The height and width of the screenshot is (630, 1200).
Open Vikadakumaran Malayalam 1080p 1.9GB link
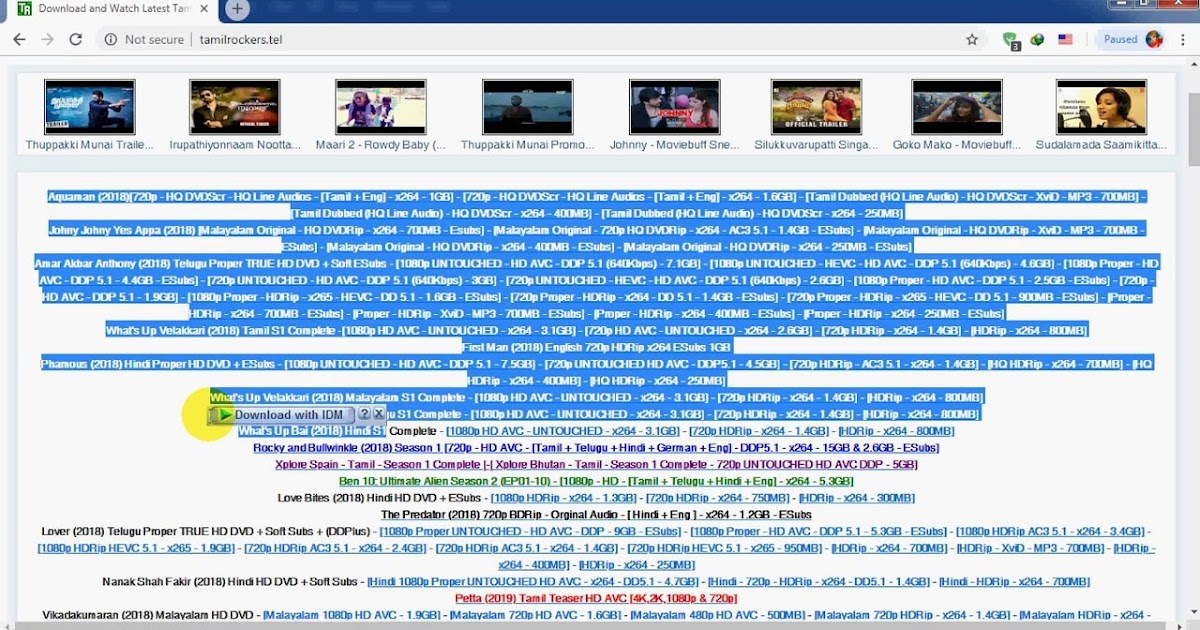pyautogui.click(x=352, y=615)
